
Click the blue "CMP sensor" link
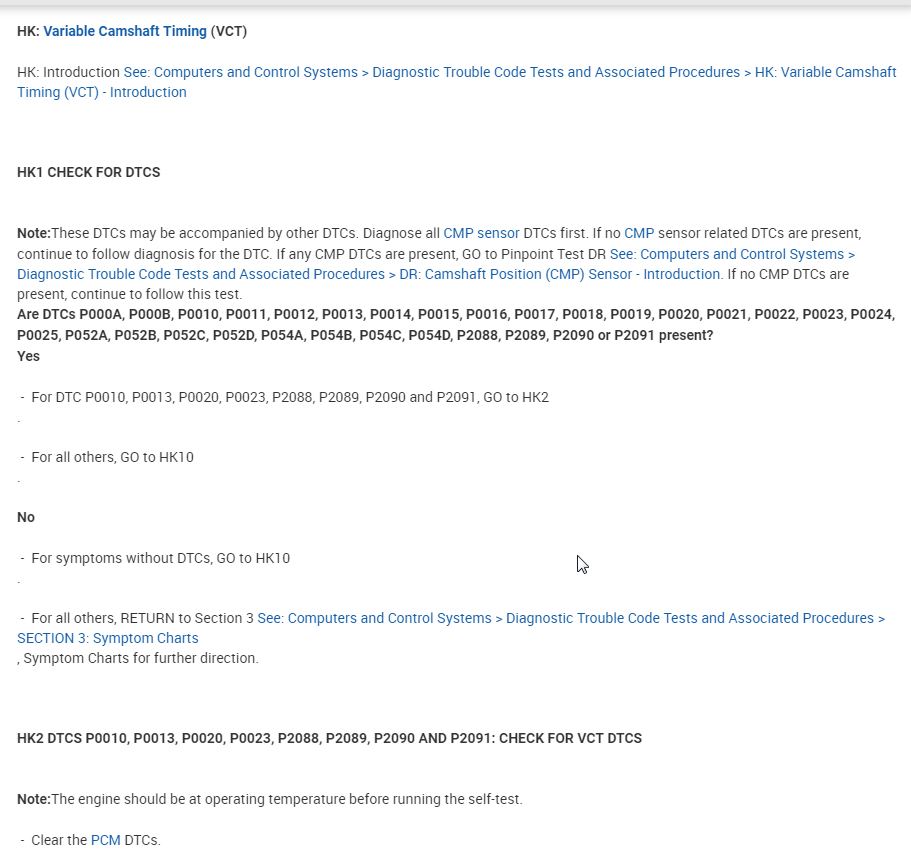point(481,233)
